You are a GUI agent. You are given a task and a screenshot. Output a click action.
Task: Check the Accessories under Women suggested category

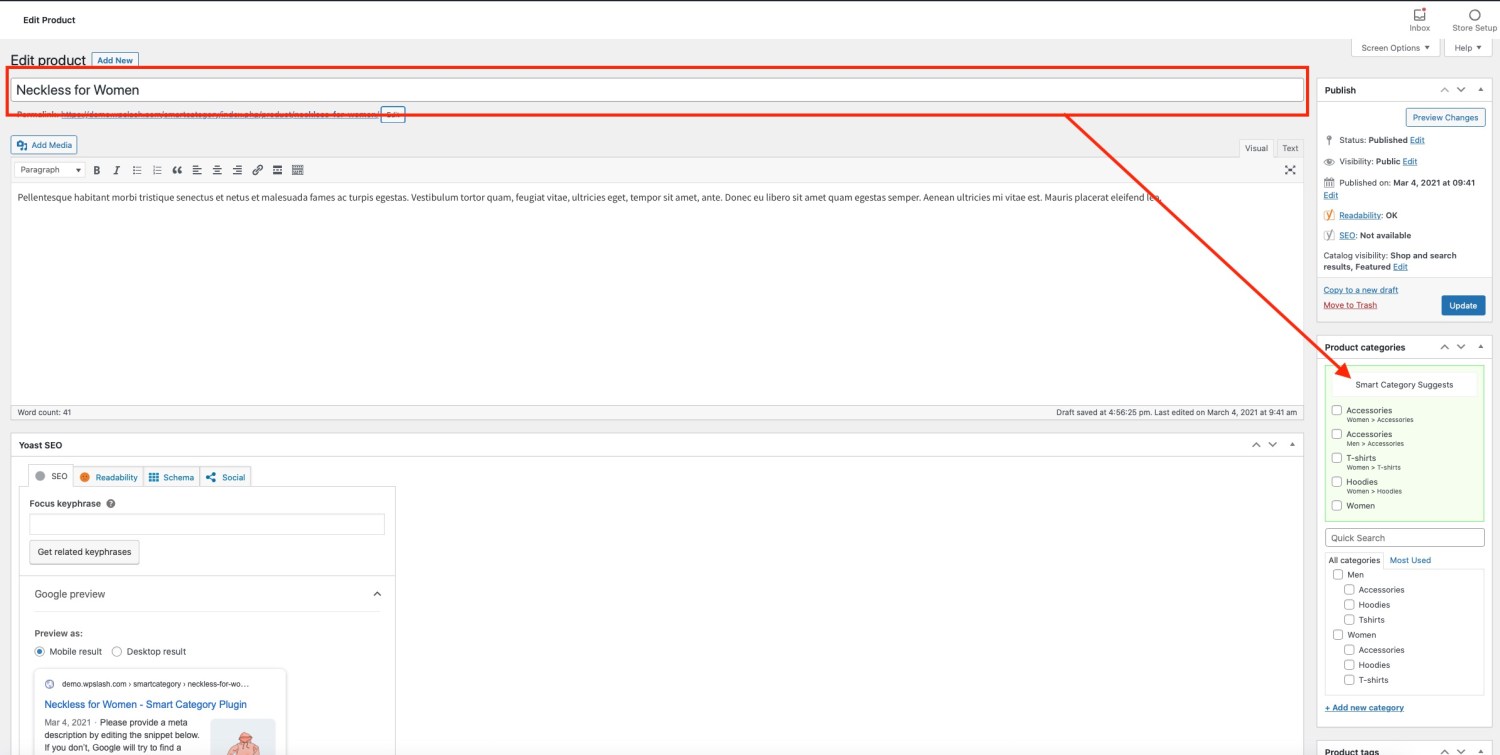point(1337,410)
